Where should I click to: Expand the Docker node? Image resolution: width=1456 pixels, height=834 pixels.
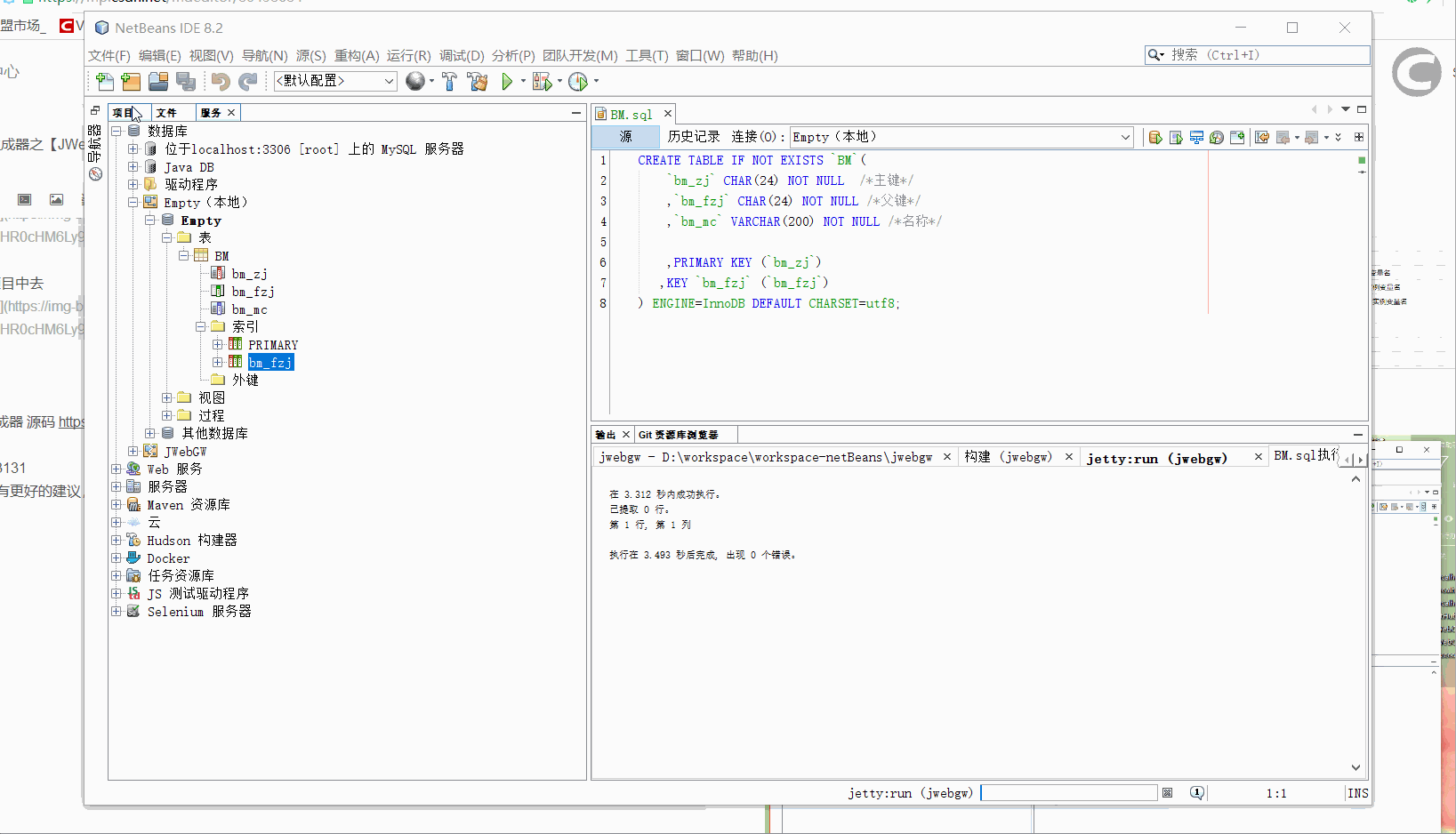[x=117, y=557]
